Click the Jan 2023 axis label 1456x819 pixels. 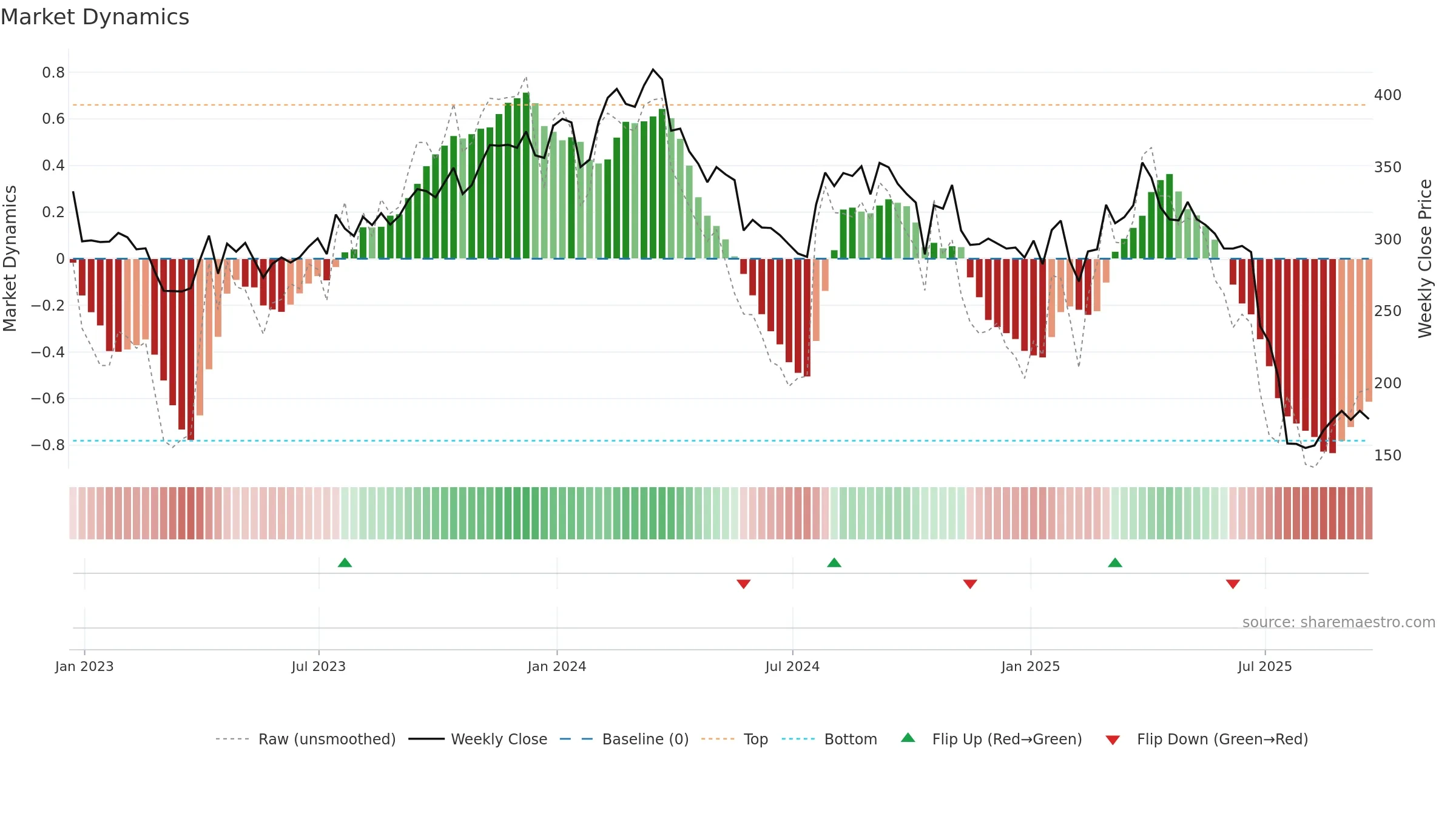84,666
